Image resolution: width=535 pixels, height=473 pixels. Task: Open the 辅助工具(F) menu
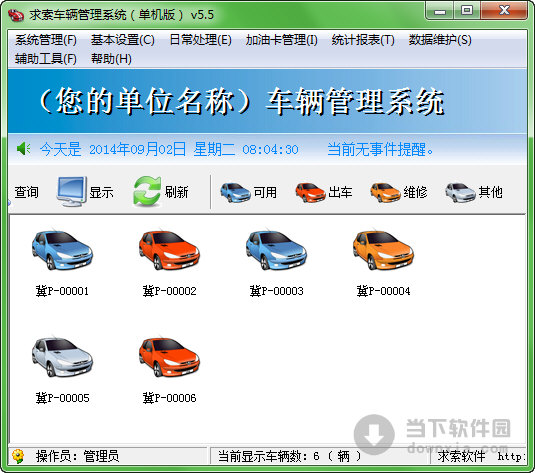coord(46,59)
